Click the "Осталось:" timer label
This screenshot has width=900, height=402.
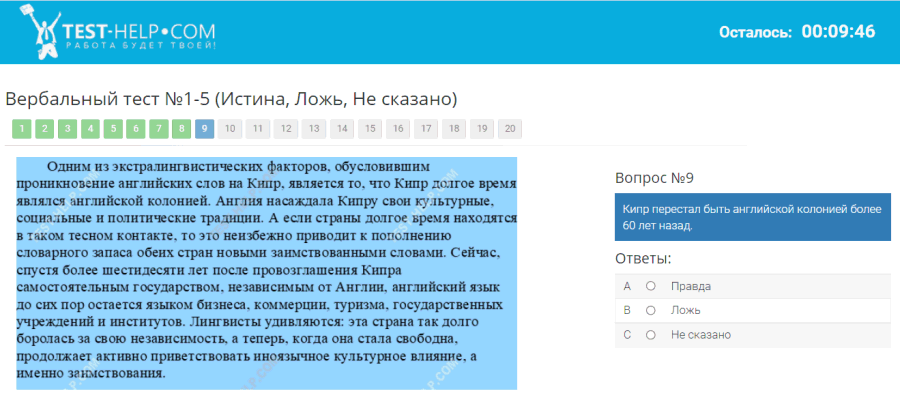[x=756, y=32]
